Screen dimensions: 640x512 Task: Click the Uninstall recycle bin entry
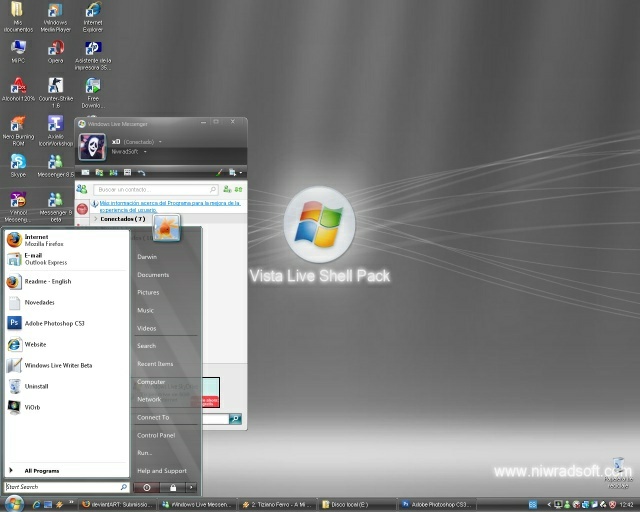click(x=67, y=386)
